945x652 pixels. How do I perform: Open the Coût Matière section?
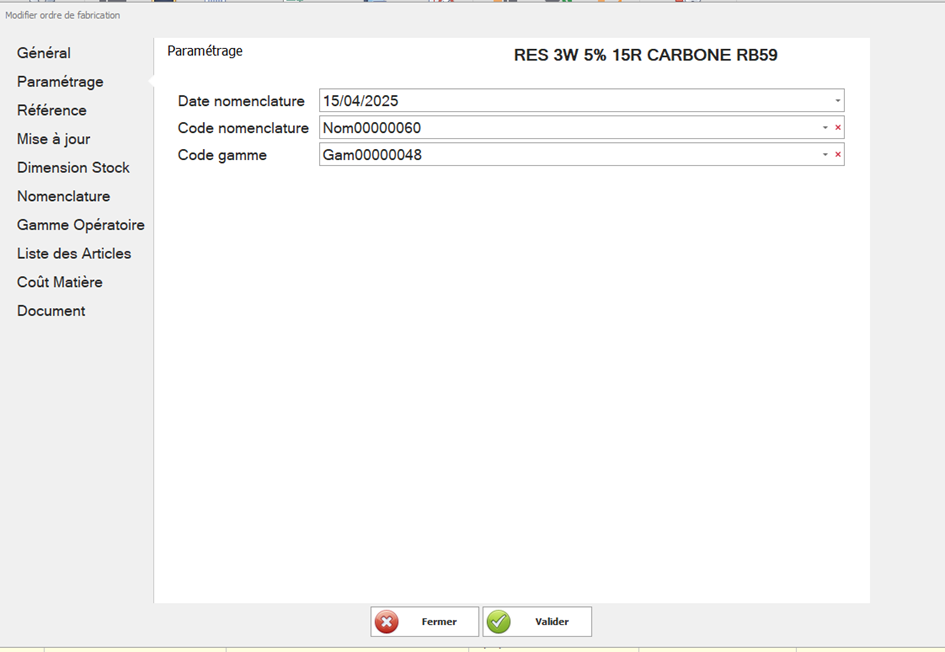pyautogui.click(x=60, y=282)
